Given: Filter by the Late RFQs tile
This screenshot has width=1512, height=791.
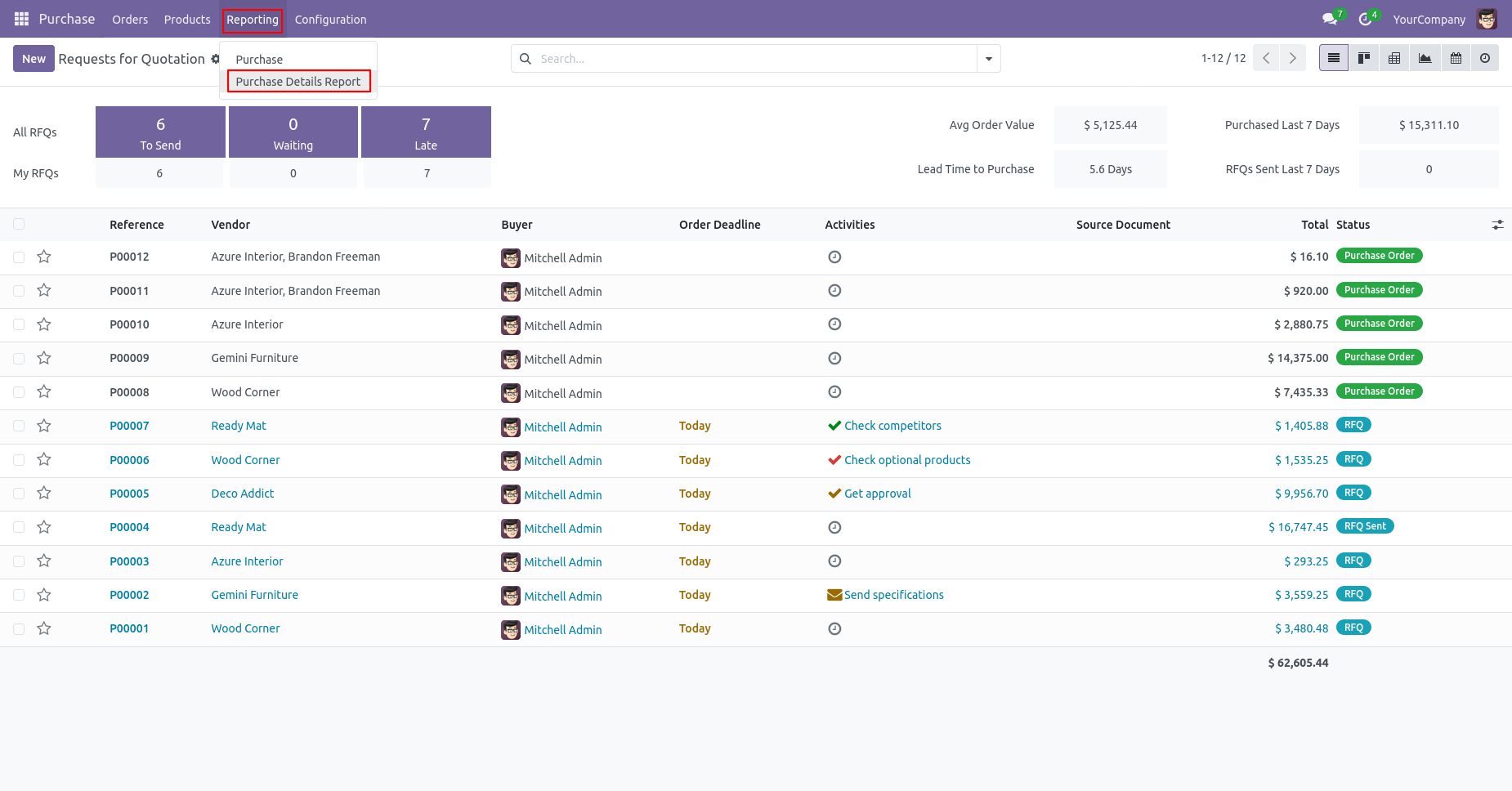Looking at the screenshot, I should coord(426,132).
